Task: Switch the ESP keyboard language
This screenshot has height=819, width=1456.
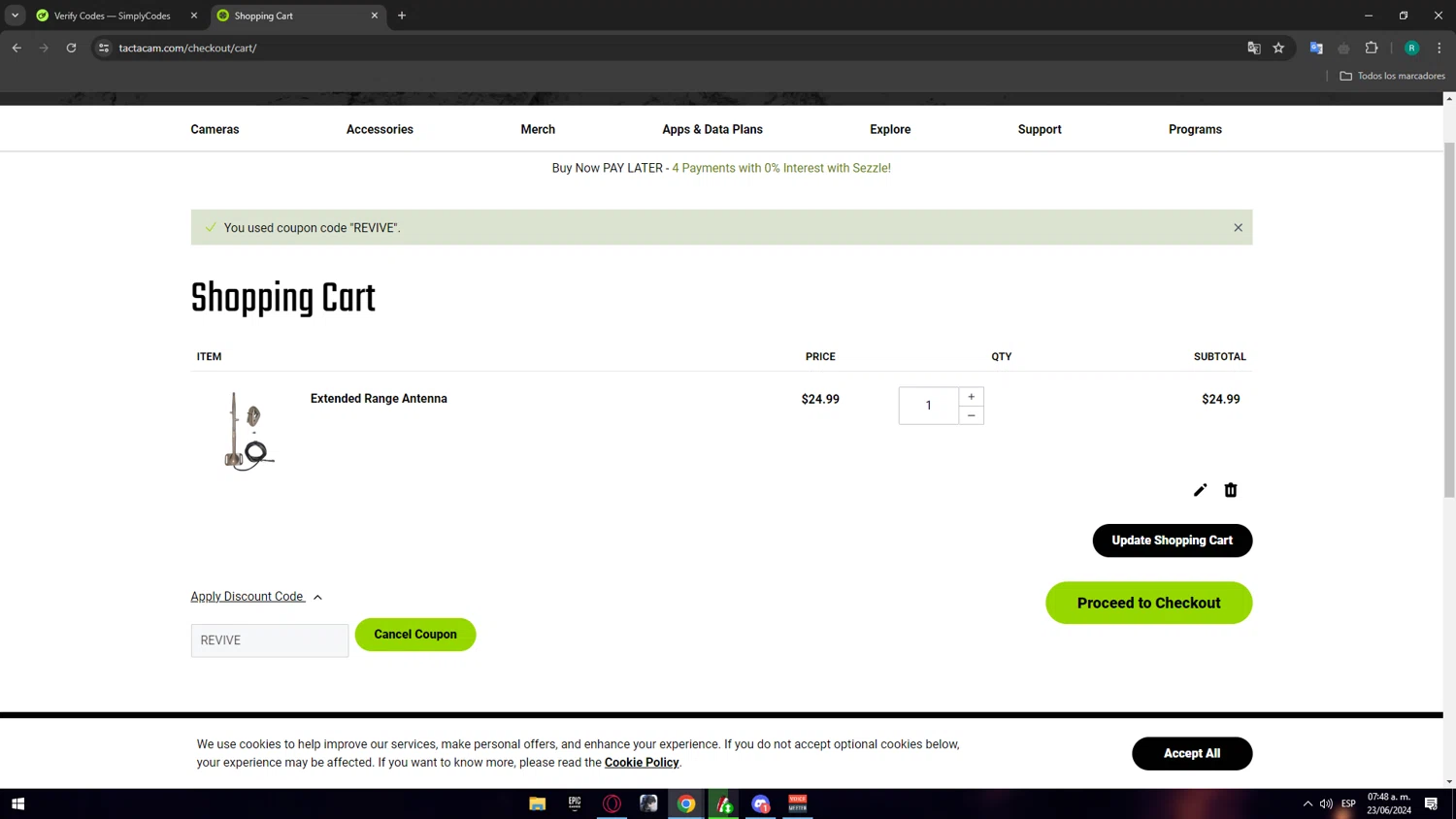Action: [x=1348, y=803]
